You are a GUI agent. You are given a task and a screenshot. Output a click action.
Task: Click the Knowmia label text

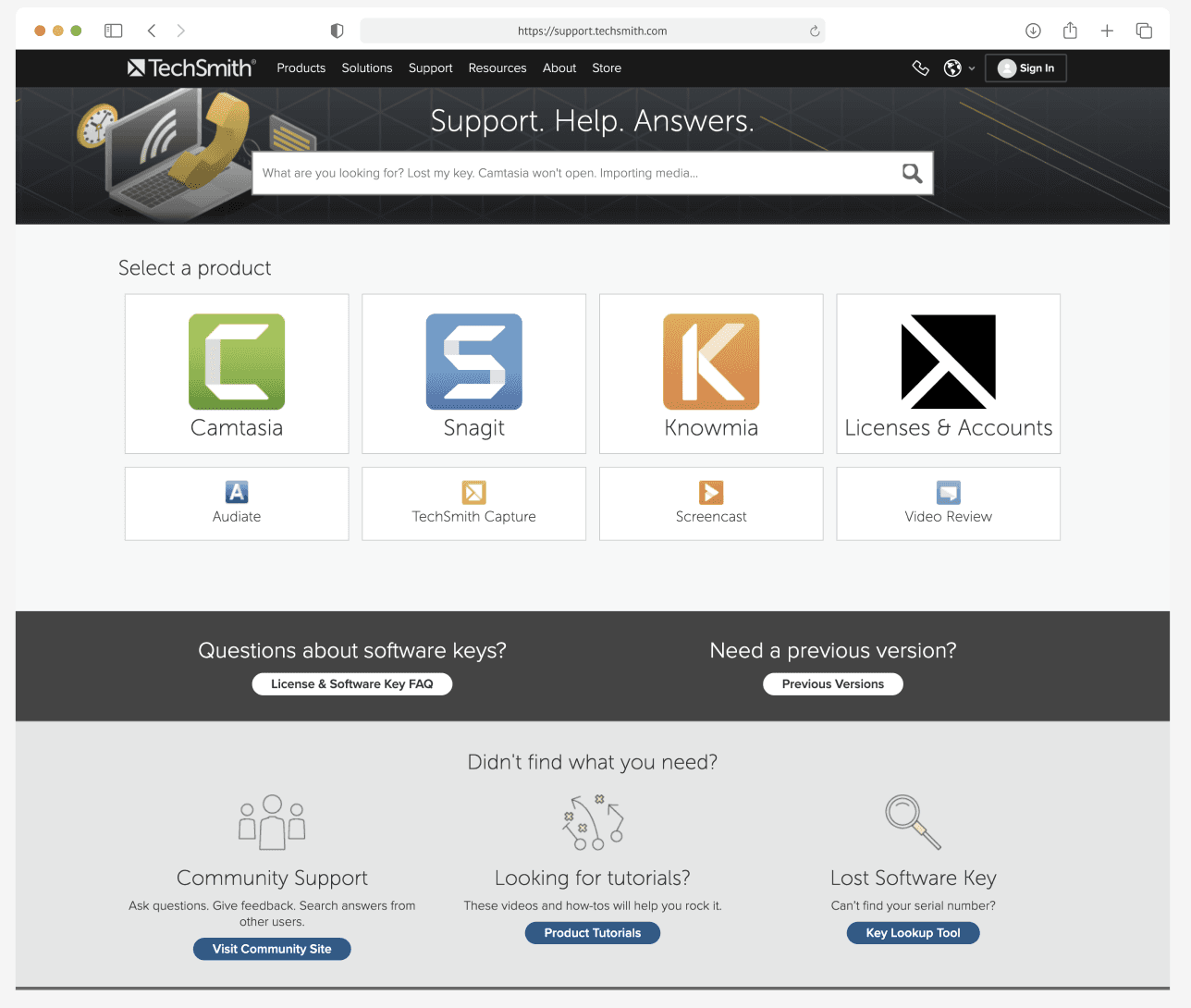[x=711, y=427]
